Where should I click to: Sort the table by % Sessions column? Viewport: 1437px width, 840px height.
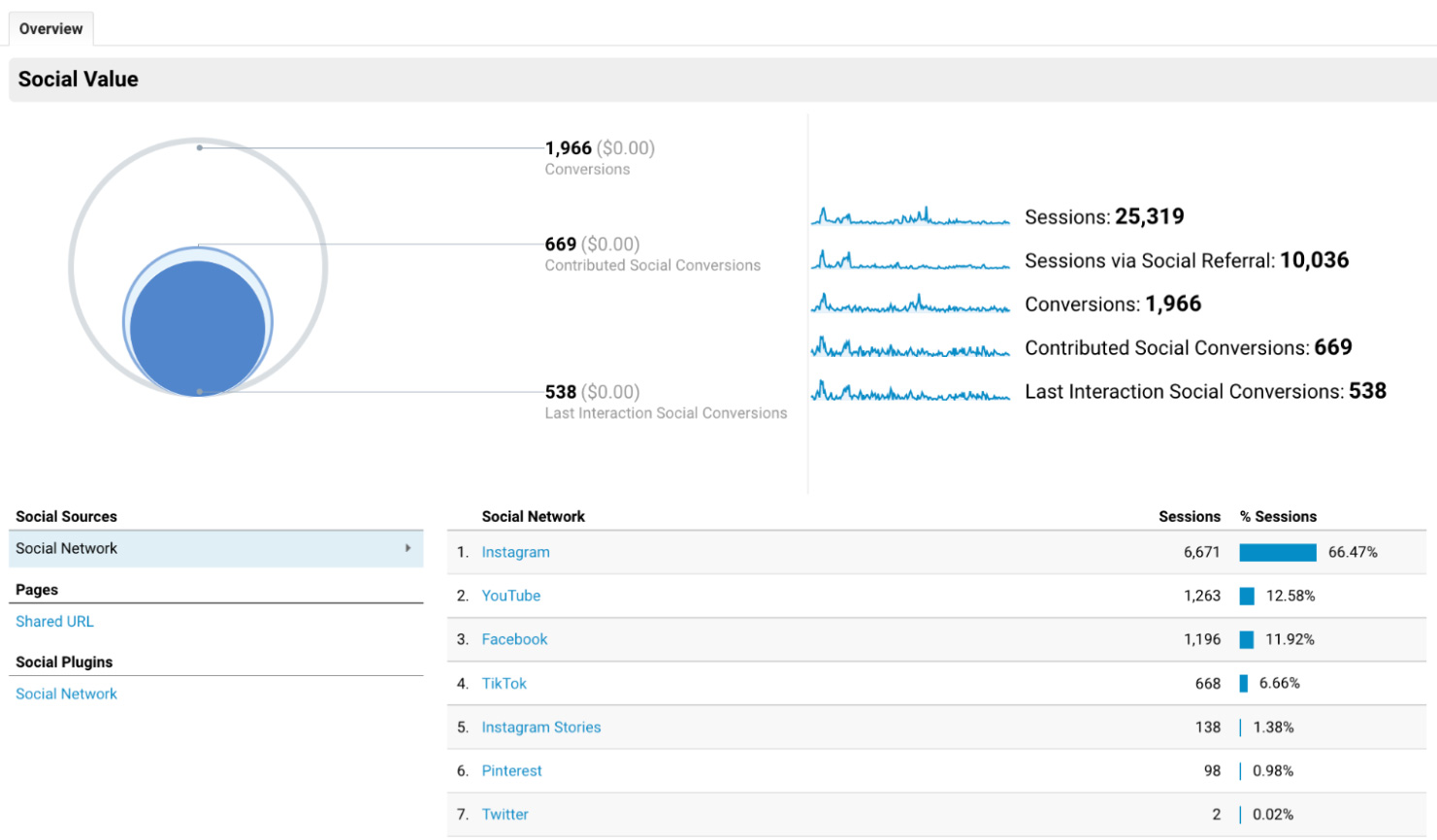point(1279,516)
